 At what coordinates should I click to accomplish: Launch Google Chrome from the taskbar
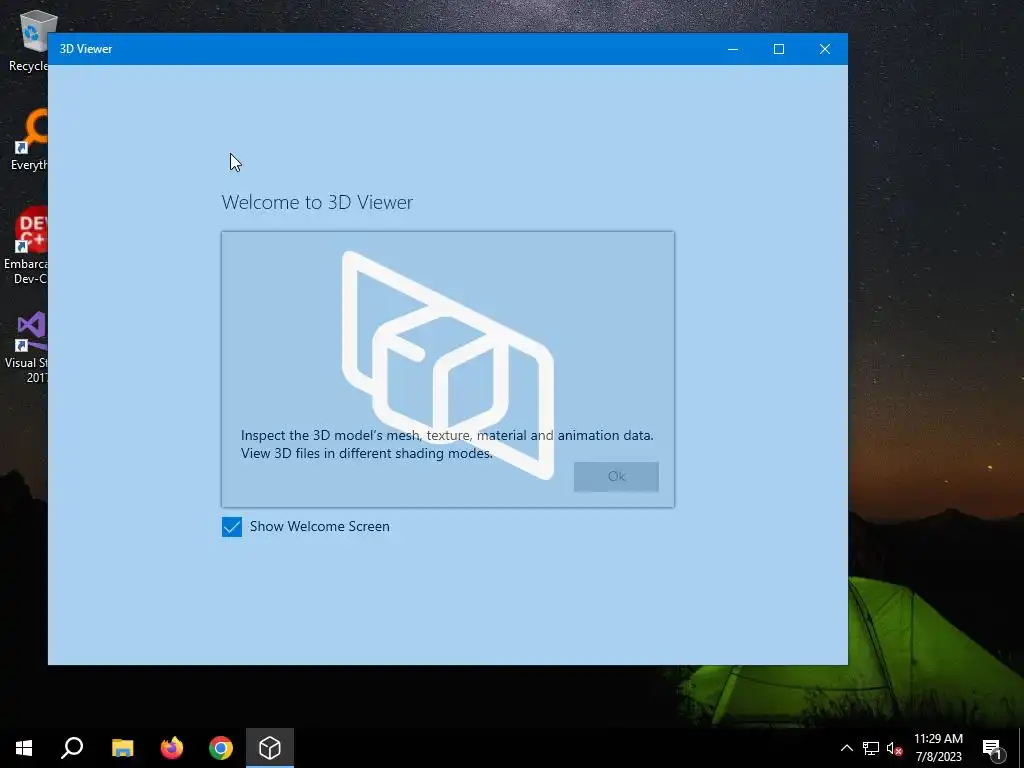(221, 748)
